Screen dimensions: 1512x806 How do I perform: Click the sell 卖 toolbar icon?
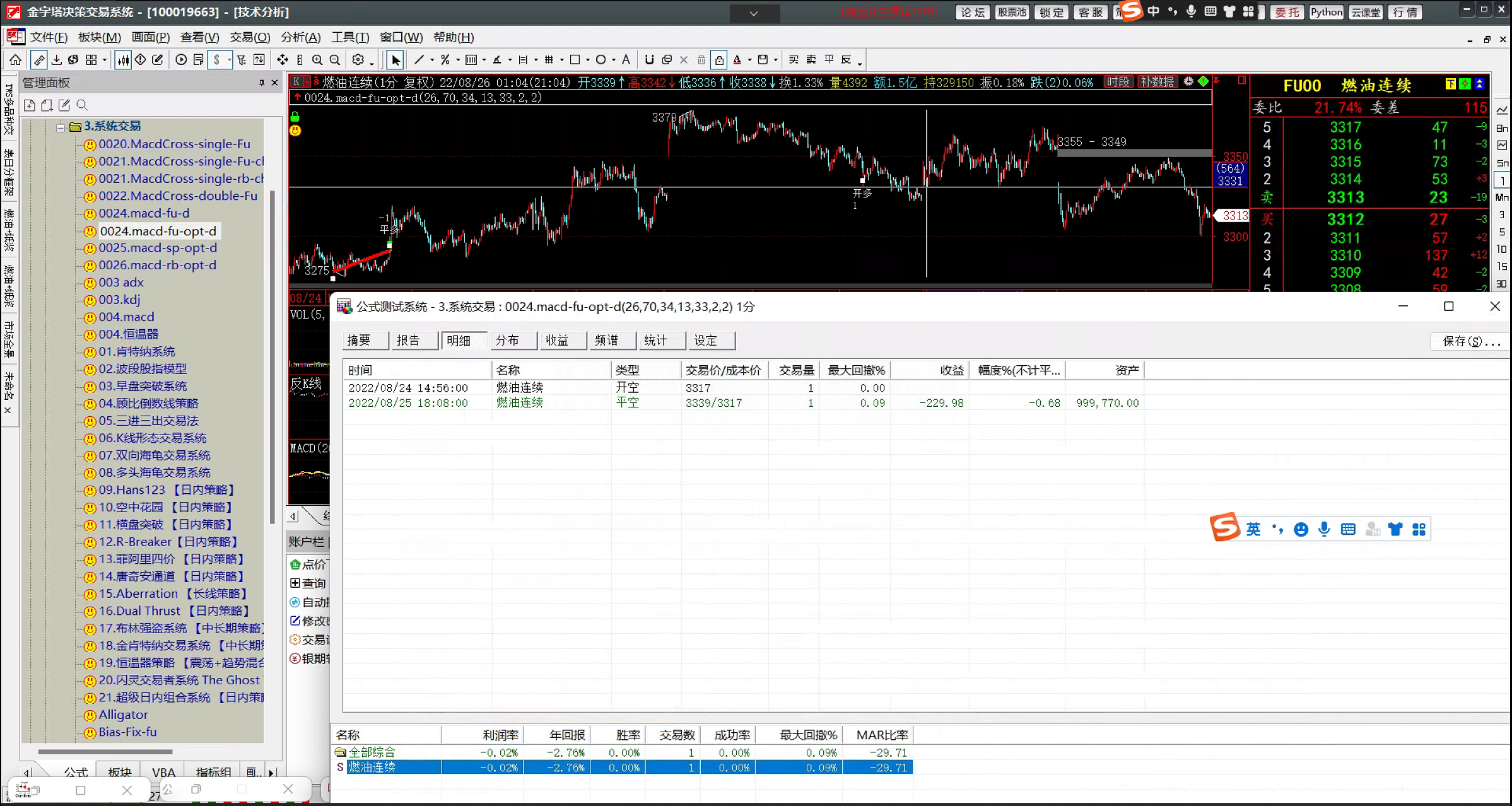coord(811,59)
